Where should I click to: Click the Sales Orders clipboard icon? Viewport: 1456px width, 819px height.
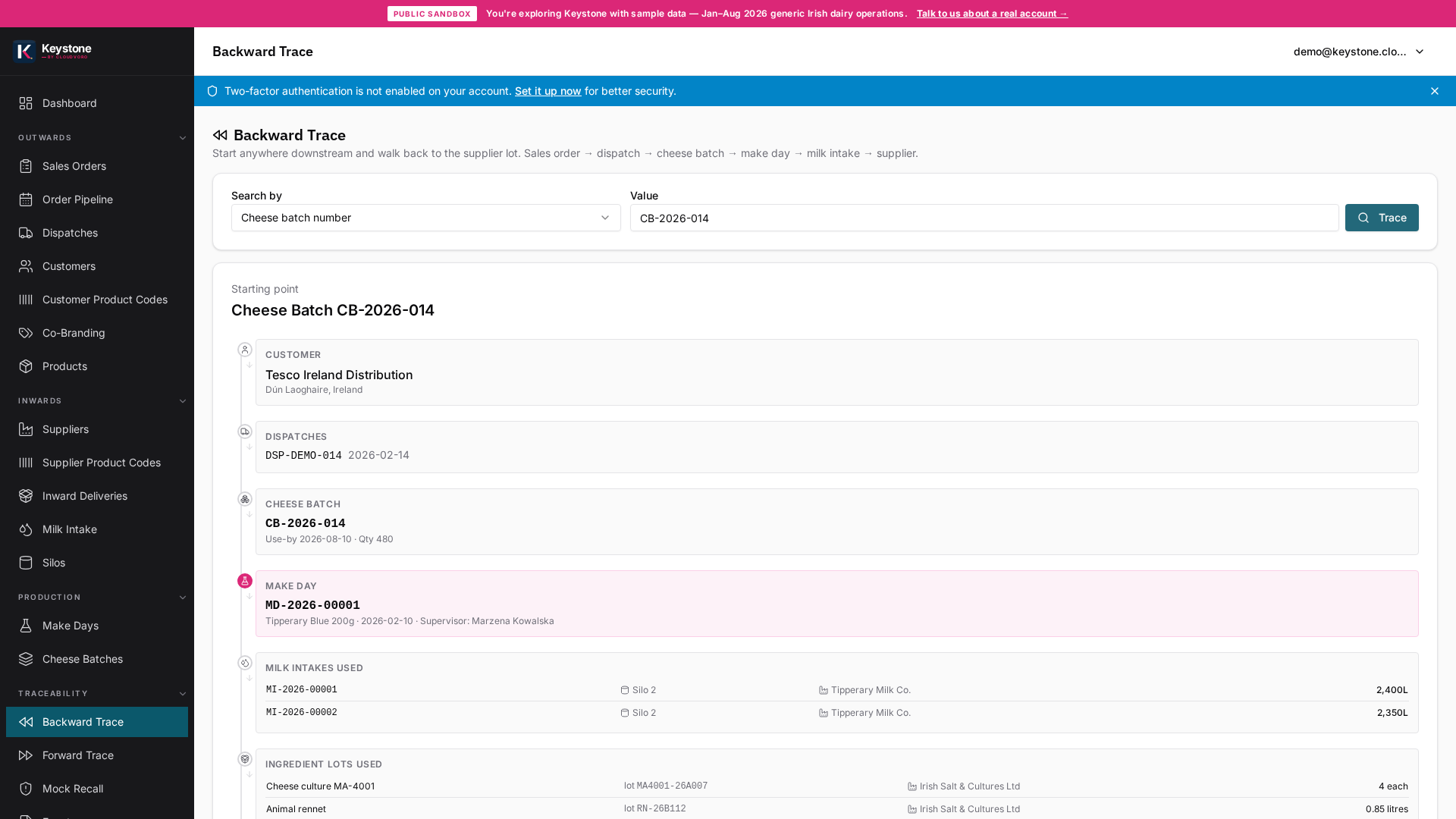(26, 166)
